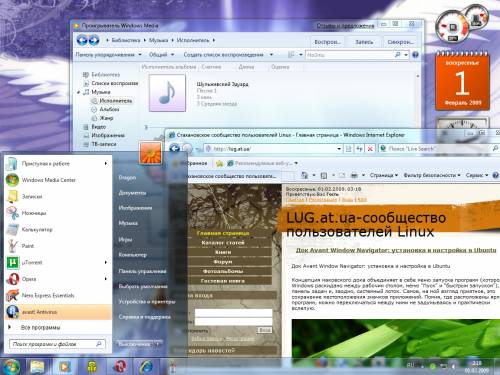Viewport: 500px width, 375px height.
Task: Open Nero Express Essentials
Action: (x=57, y=295)
